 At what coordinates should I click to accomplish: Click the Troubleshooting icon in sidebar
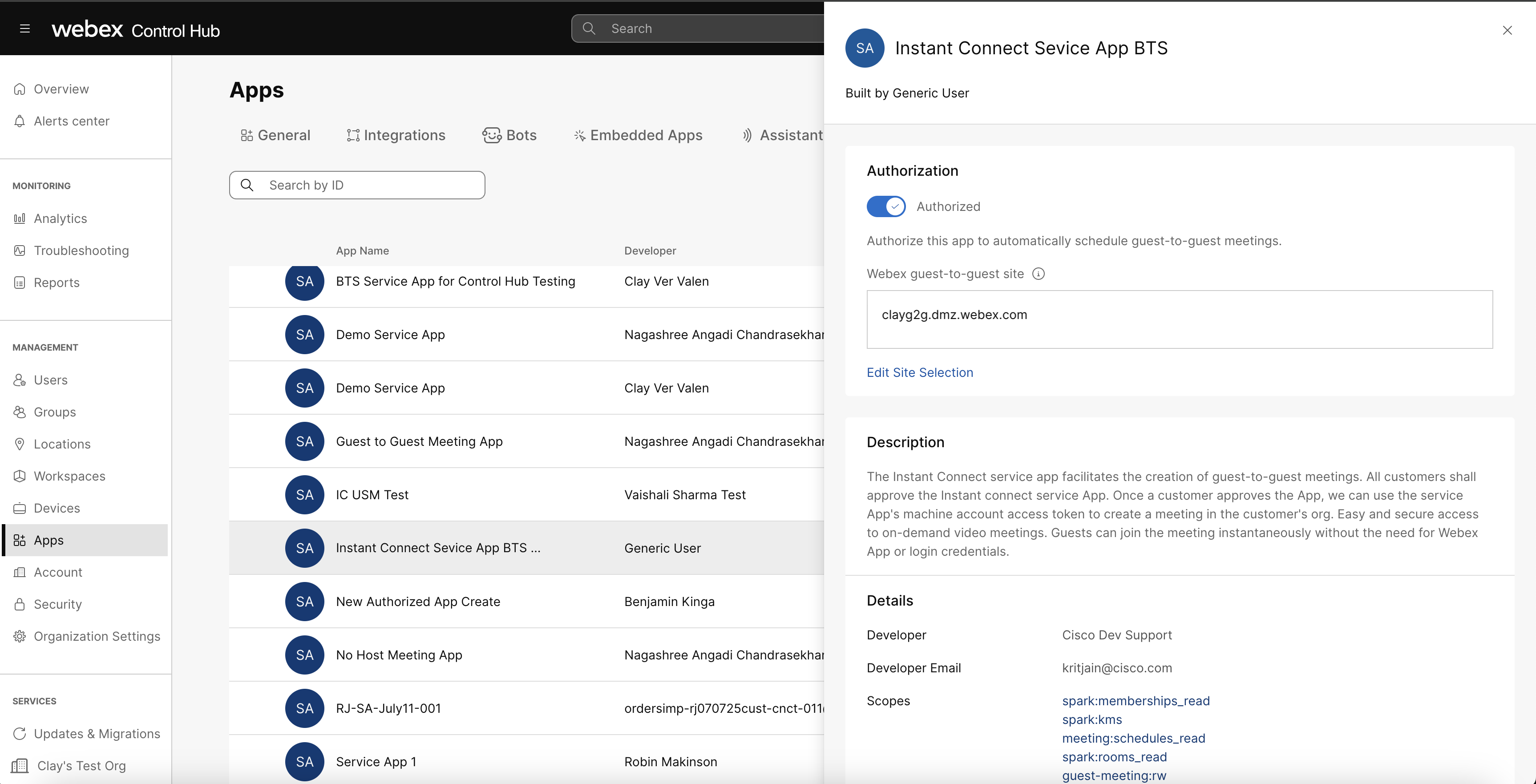point(20,251)
